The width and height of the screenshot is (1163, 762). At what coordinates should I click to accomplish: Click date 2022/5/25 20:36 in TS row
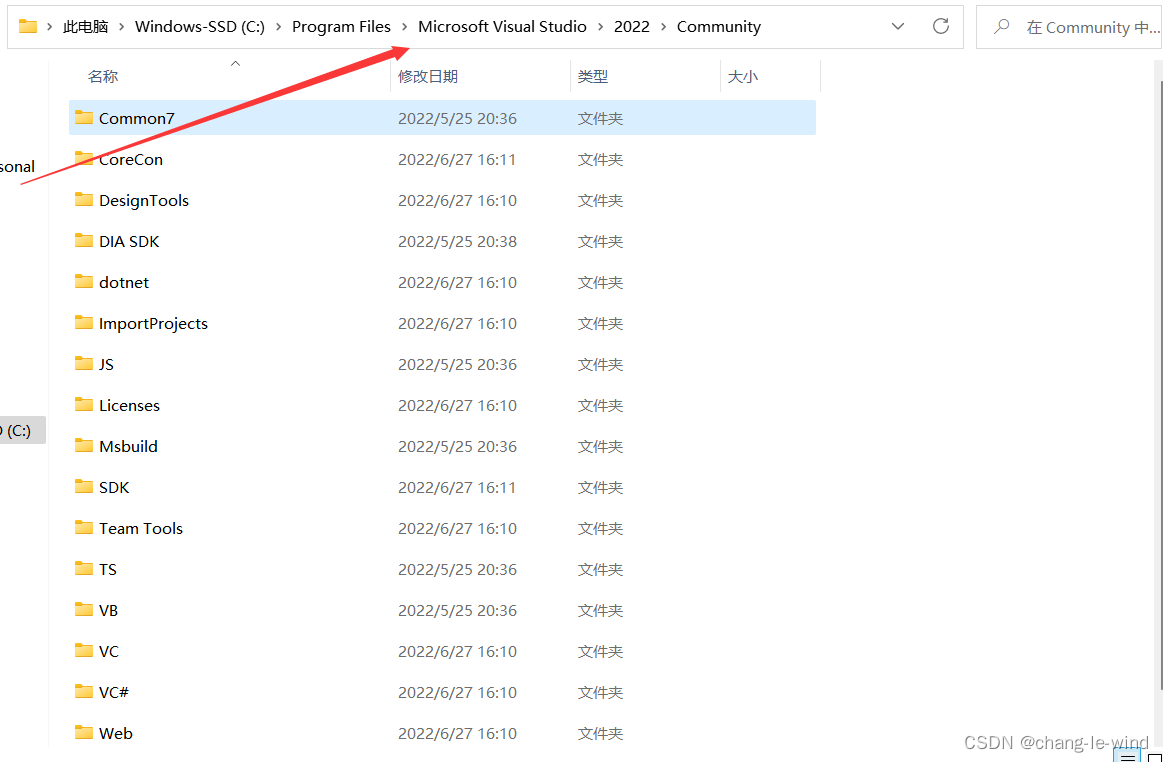coord(457,569)
